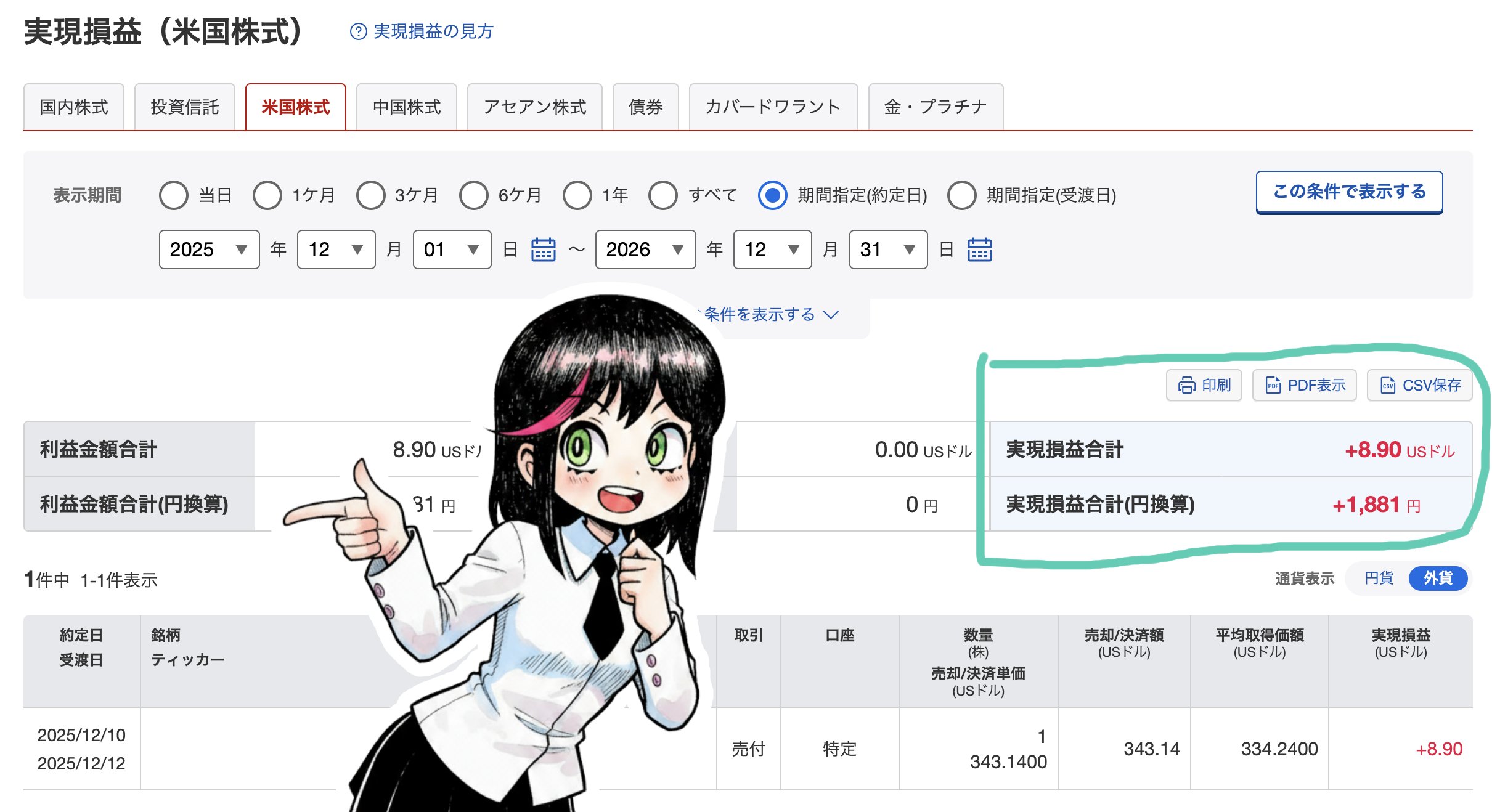Switch currency display to 外貨
Viewport: 1492px width, 812px height.
[1437, 579]
